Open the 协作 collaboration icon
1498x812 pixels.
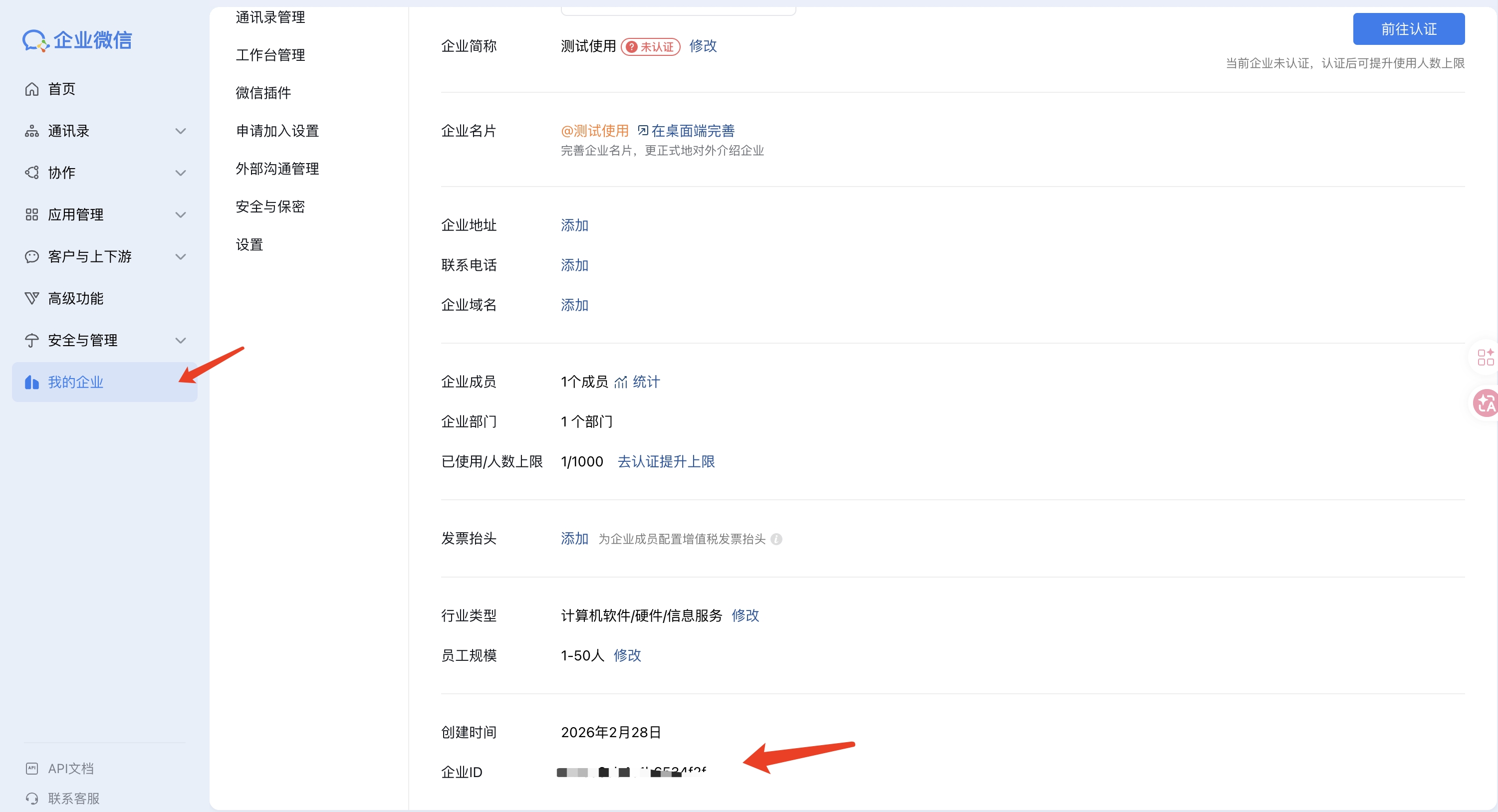click(32, 172)
